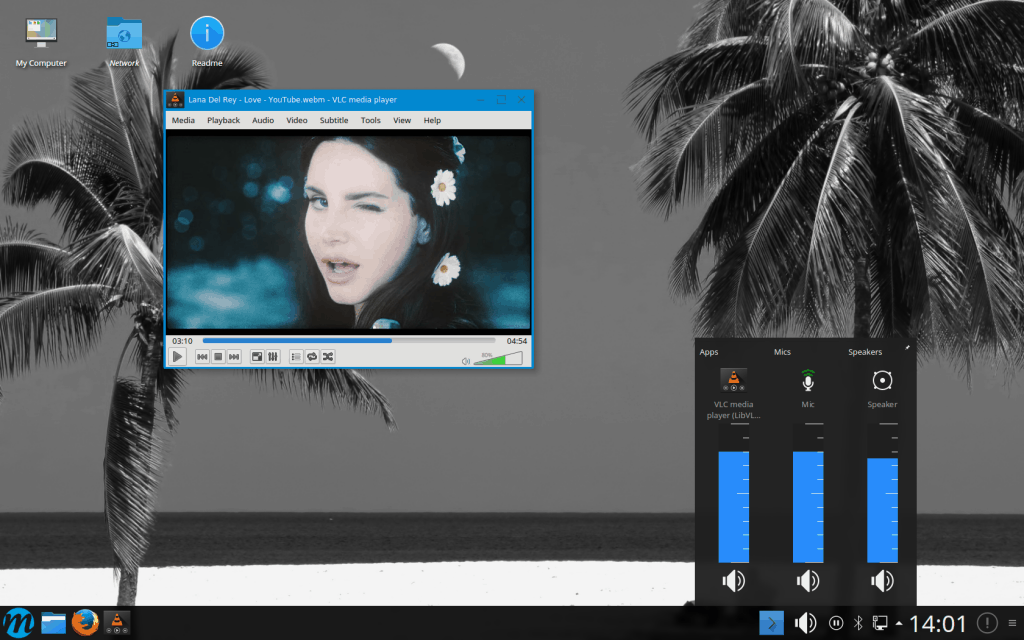Stop playback in VLC
This screenshot has width=1024, height=640.
218,357
